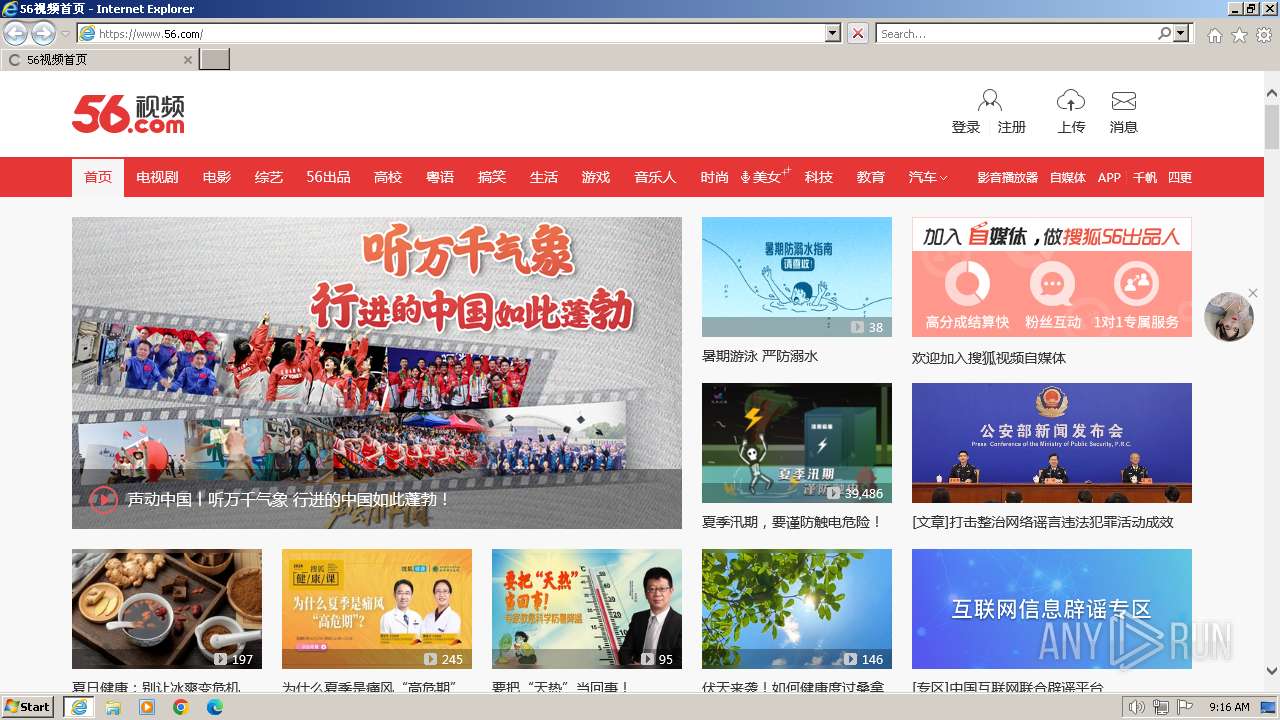The image size is (1280, 720).
Task: Expand the 汽车 menu
Action: [x=928, y=177]
